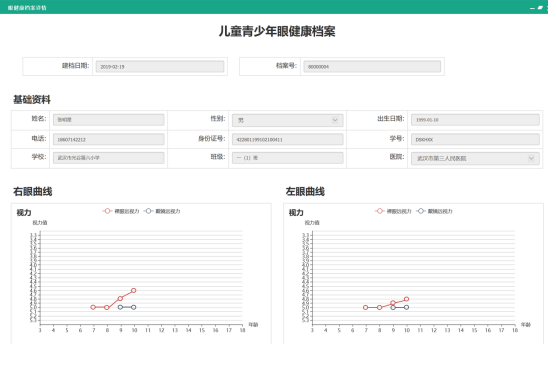The width and height of the screenshot is (557, 367).
Task: Click the 班级 class field
Action: (287, 158)
